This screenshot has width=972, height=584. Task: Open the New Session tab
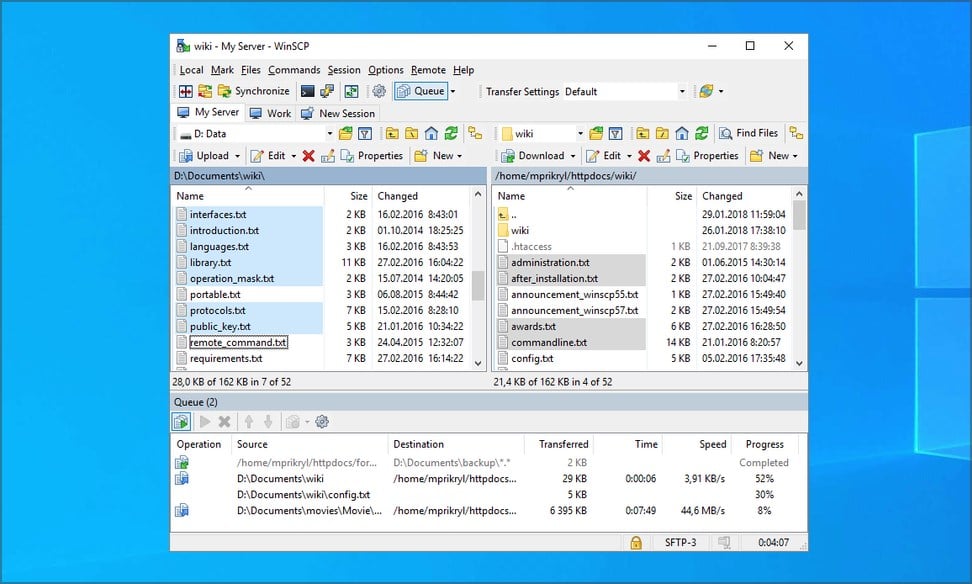(337, 113)
